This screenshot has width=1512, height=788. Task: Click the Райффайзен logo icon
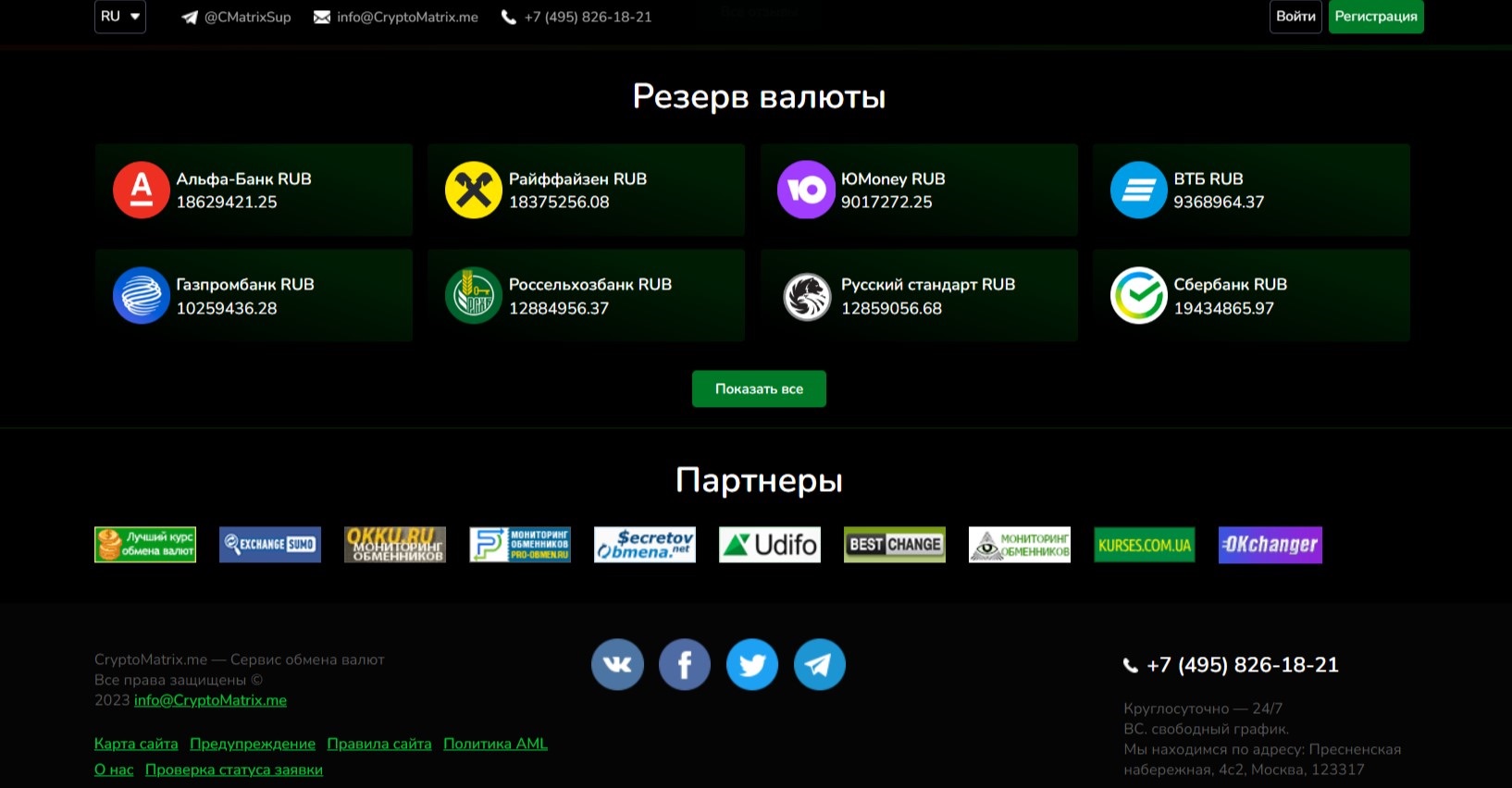pyautogui.click(x=473, y=190)
